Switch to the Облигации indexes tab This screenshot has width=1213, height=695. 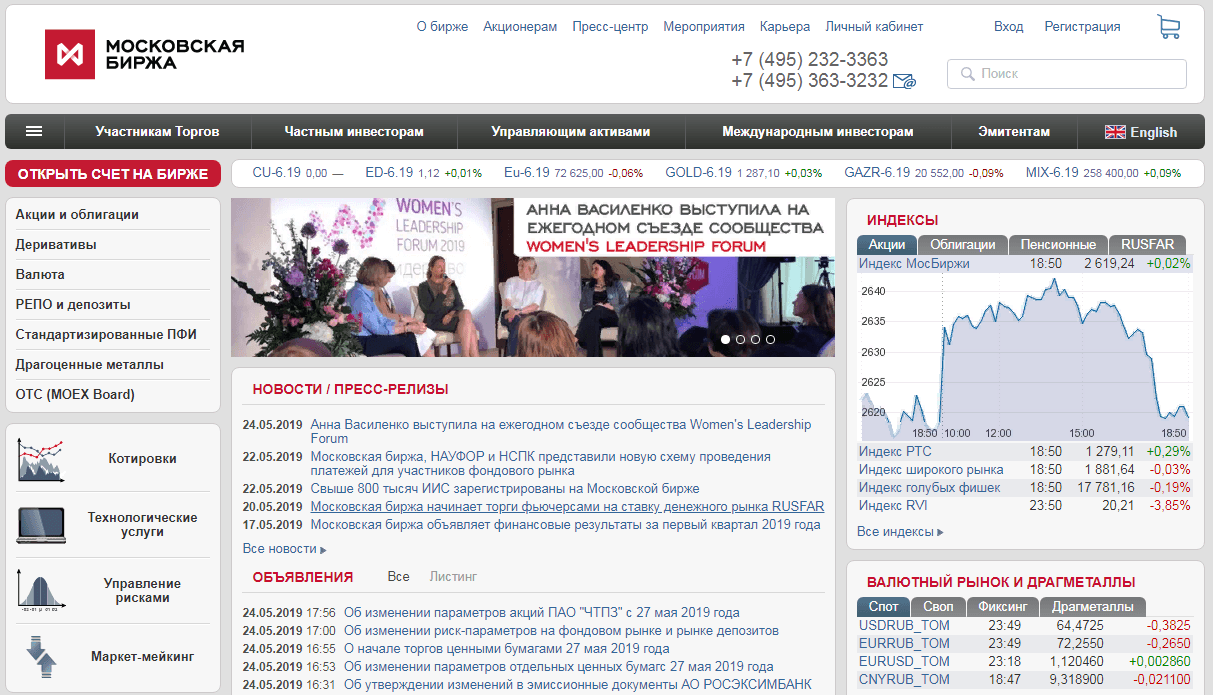coord(962,244)
